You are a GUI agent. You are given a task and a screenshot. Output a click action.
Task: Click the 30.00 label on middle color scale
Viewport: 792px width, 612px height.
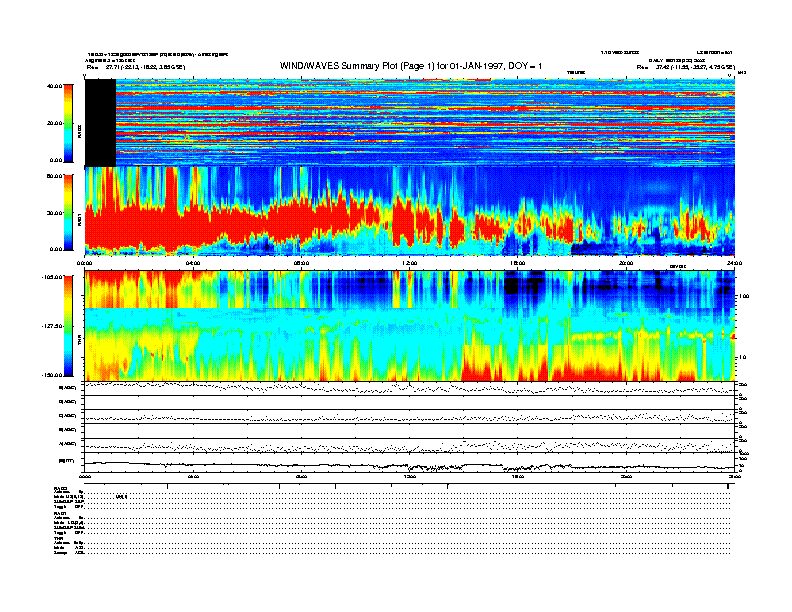coord(55,213)
